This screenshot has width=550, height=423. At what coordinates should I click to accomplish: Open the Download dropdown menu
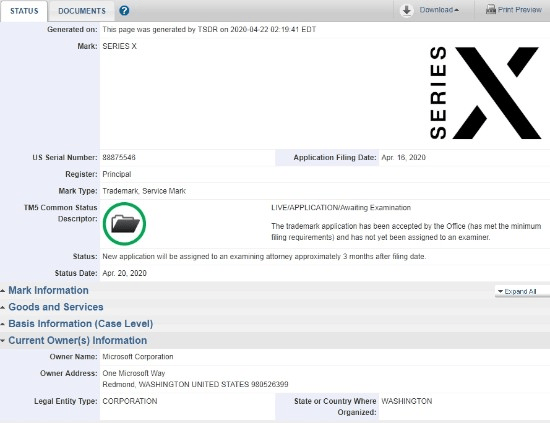[439, 10]
